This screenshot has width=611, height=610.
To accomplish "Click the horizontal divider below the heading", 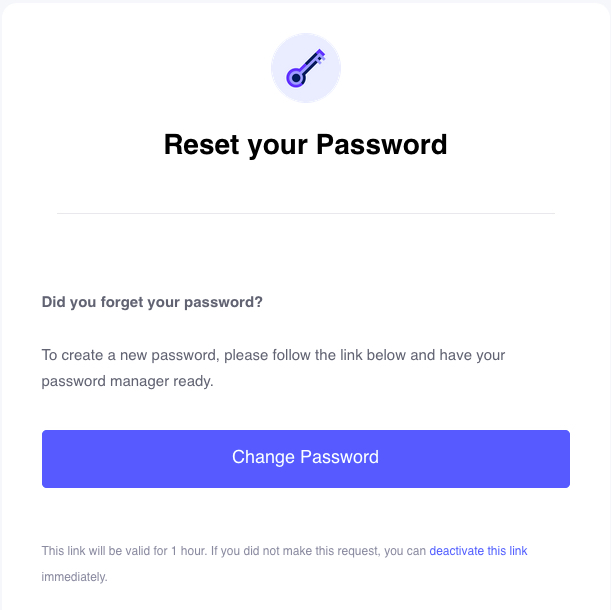I will (x=306, y=213).
